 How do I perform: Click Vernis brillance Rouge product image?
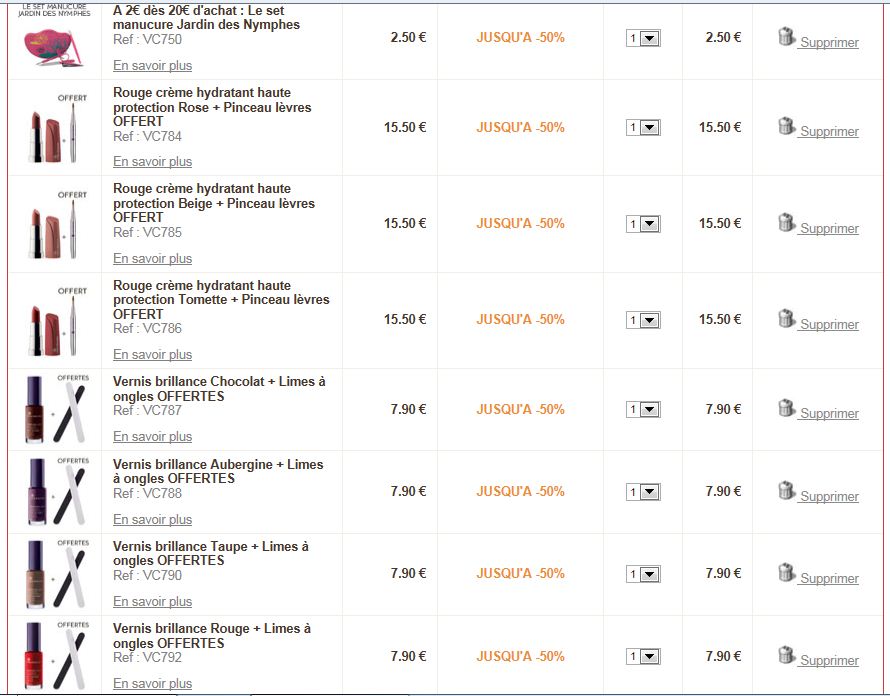pyautogui.click(x=56, y=657)
